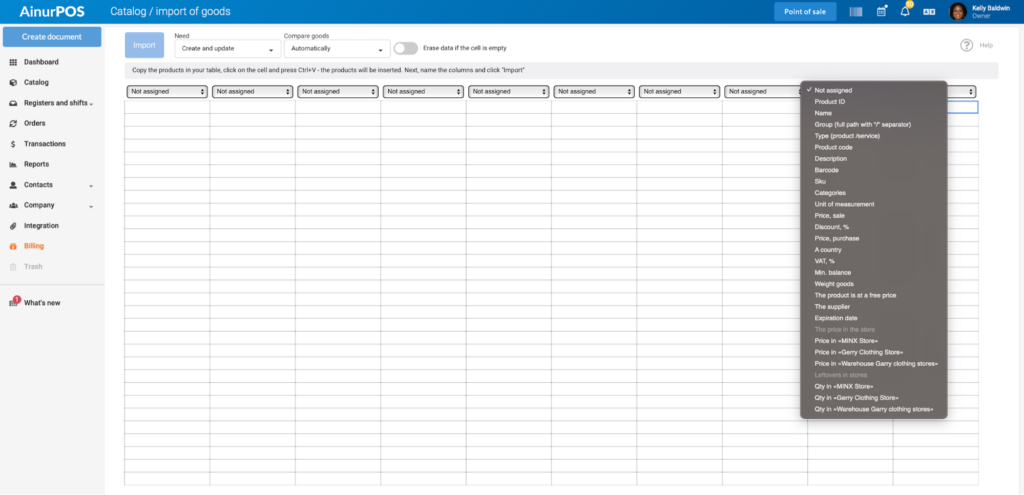The width and height of the screenshot is (1024, 495).
Task: Click the Contacts person icon
Action: (x=13, y=185)
